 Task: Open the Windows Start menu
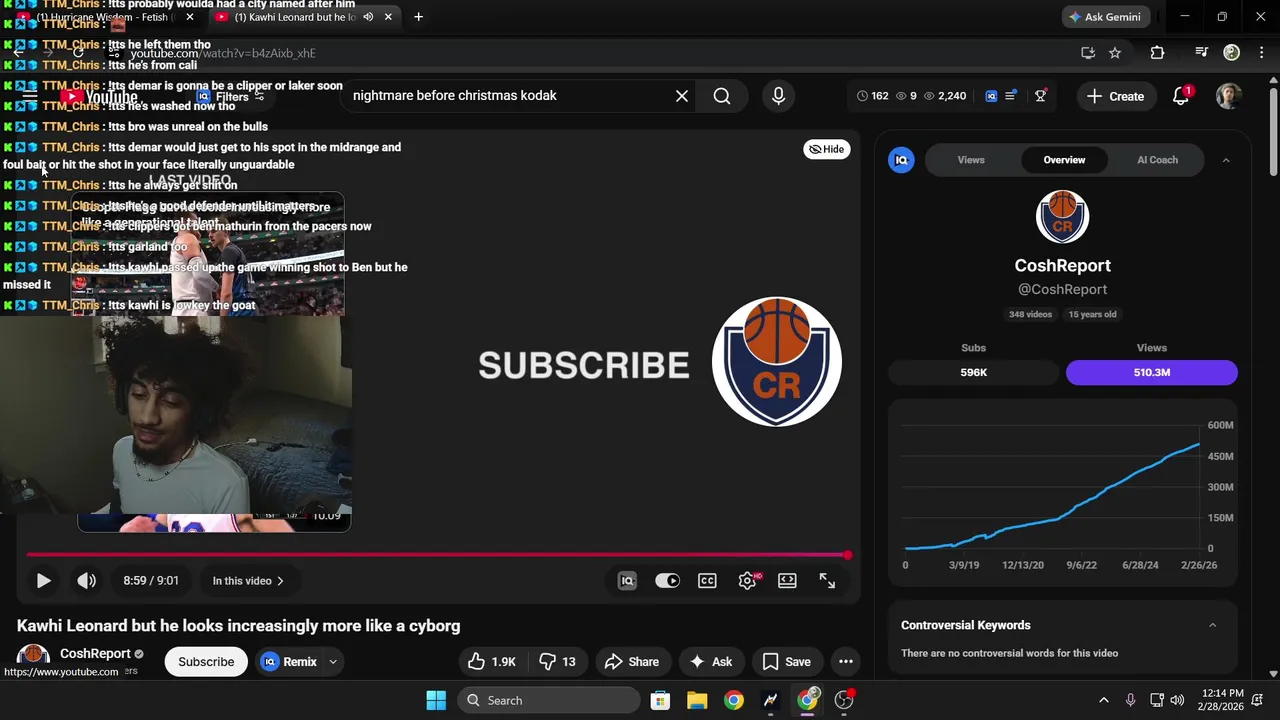pos(436,700)
